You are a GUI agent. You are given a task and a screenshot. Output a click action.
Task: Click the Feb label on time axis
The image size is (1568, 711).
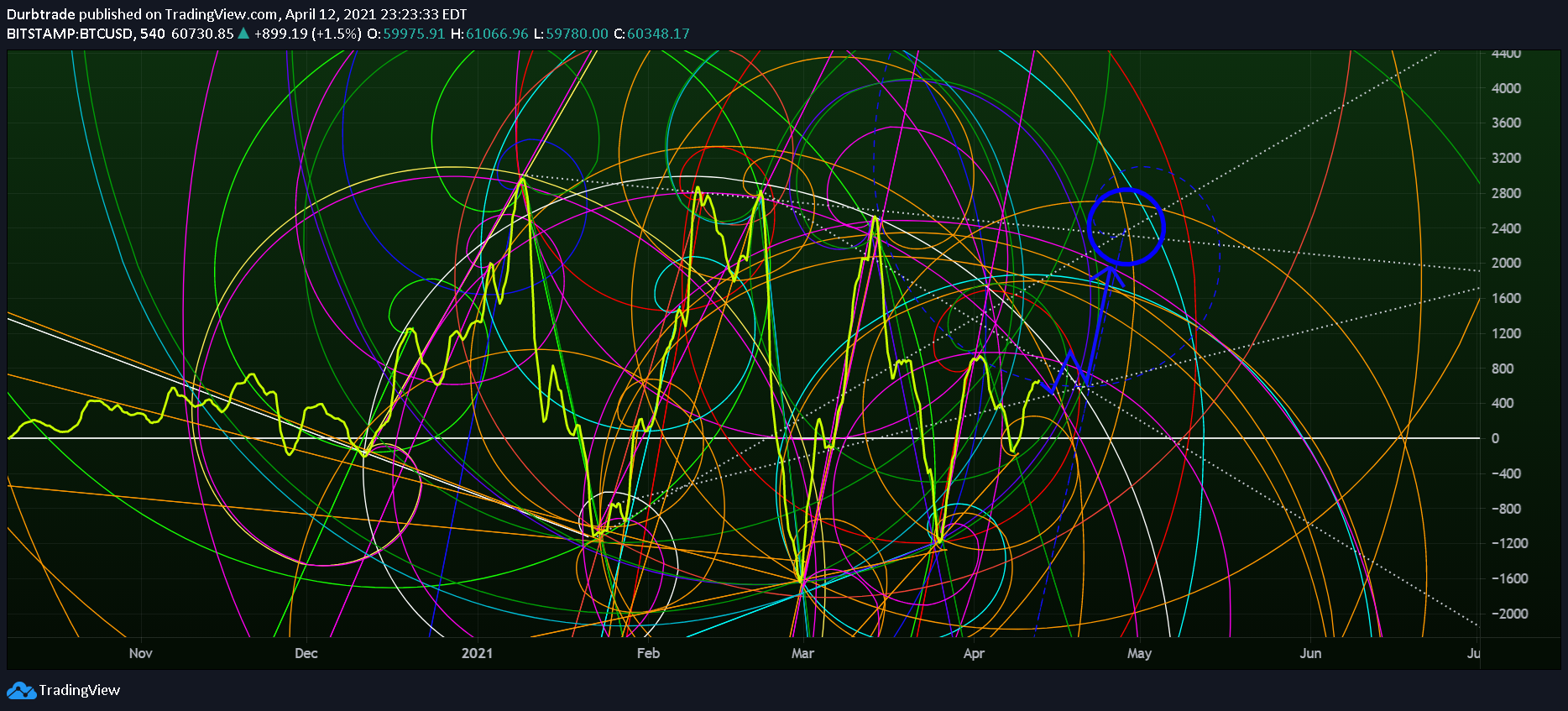tap(648, 653)
